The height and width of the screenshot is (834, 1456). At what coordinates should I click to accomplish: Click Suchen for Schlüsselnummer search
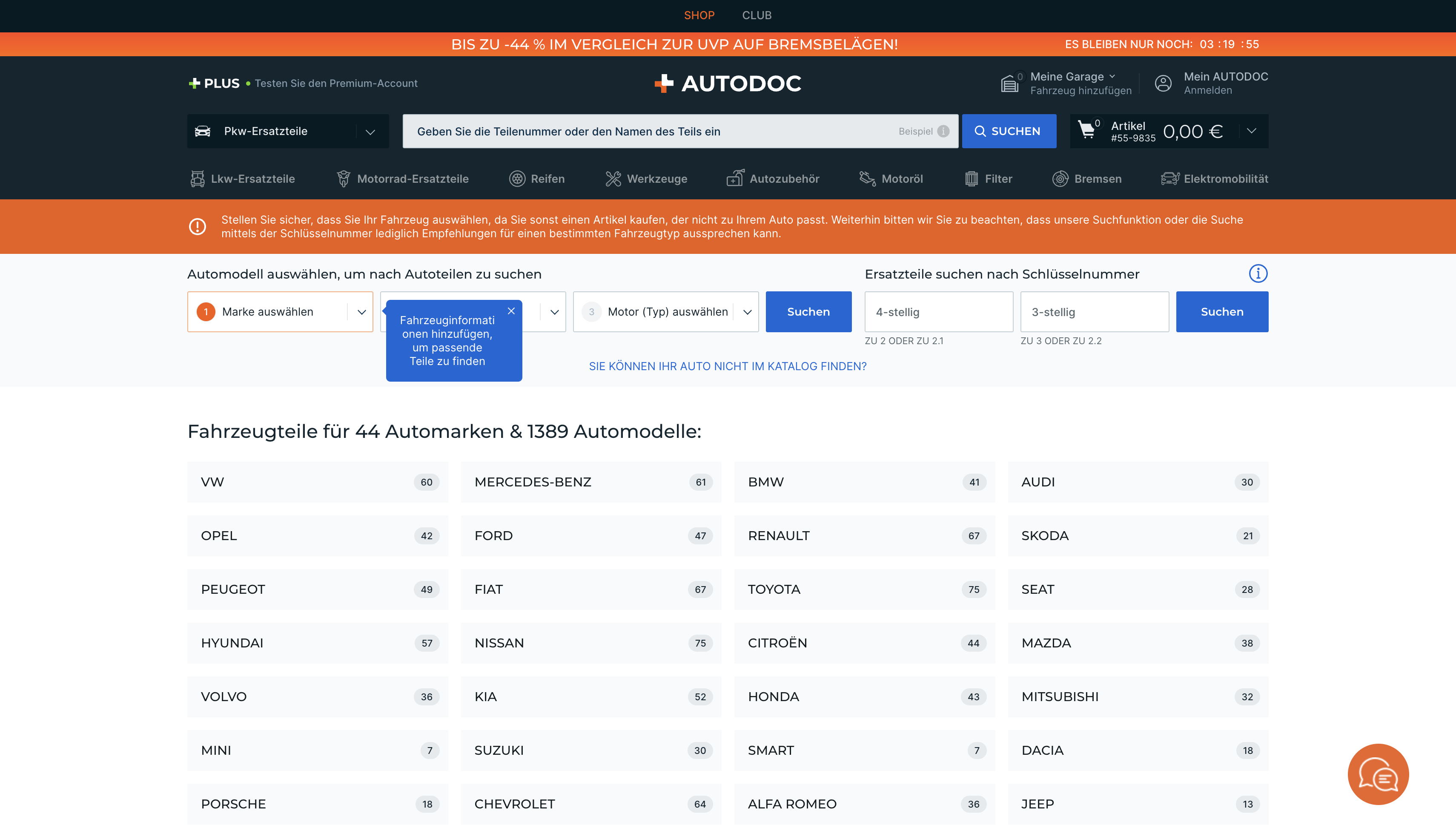point(1222,312)
